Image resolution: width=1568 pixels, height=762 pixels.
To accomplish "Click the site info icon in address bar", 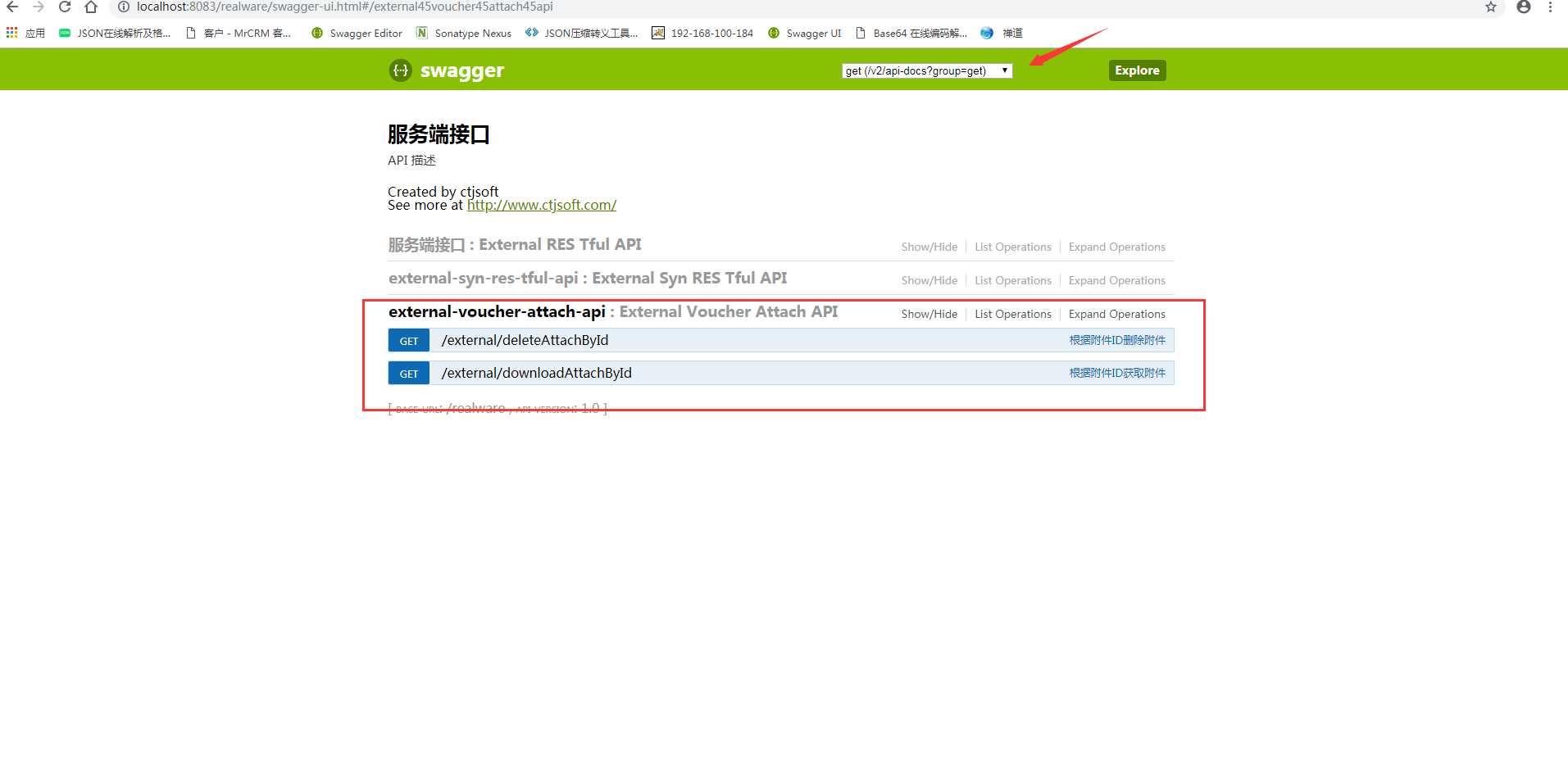I will pos(124,7).
